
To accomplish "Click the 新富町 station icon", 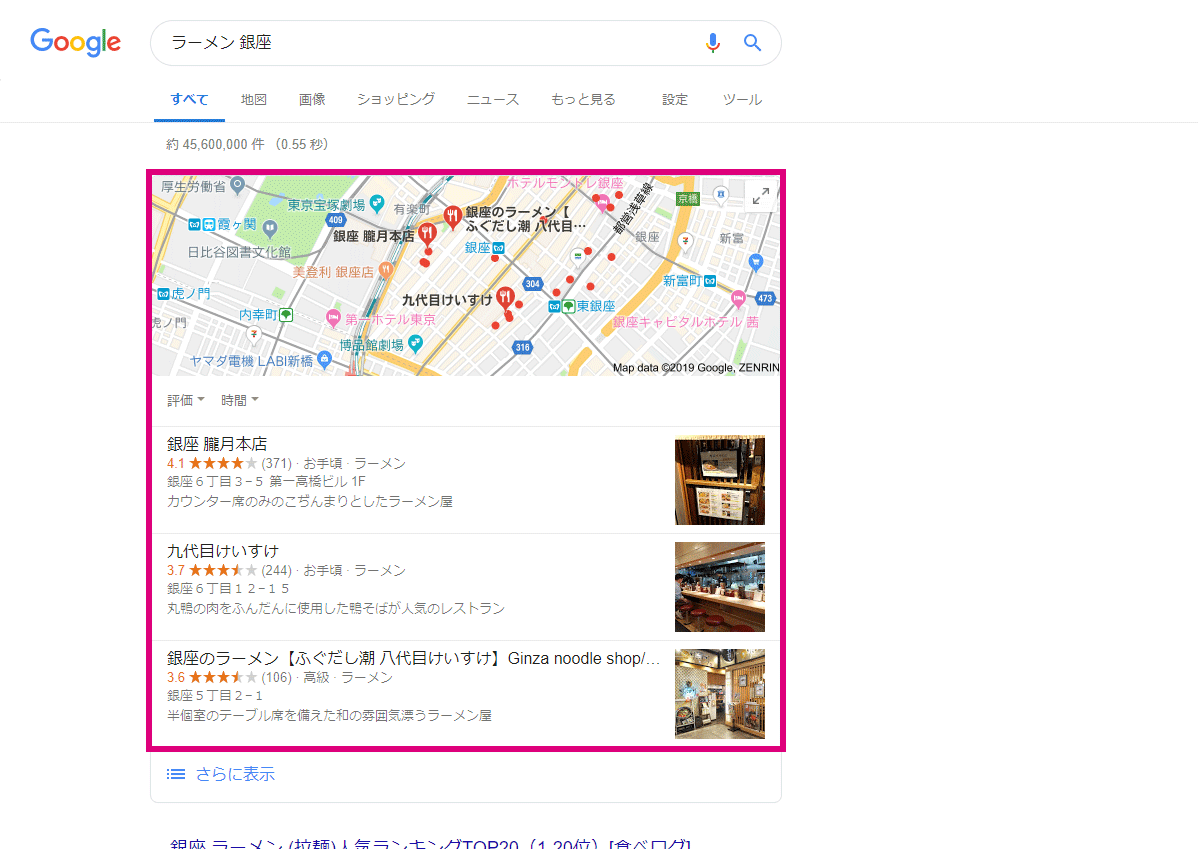I will tap(711, 281).
